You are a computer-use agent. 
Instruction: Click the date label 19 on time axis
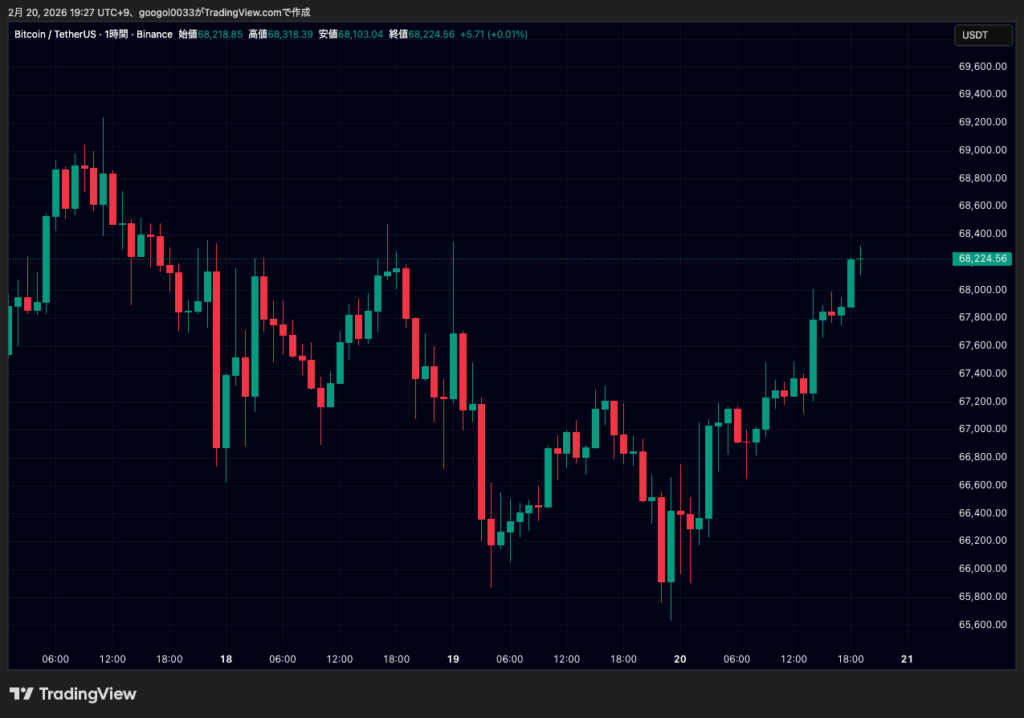click(453, 659)
